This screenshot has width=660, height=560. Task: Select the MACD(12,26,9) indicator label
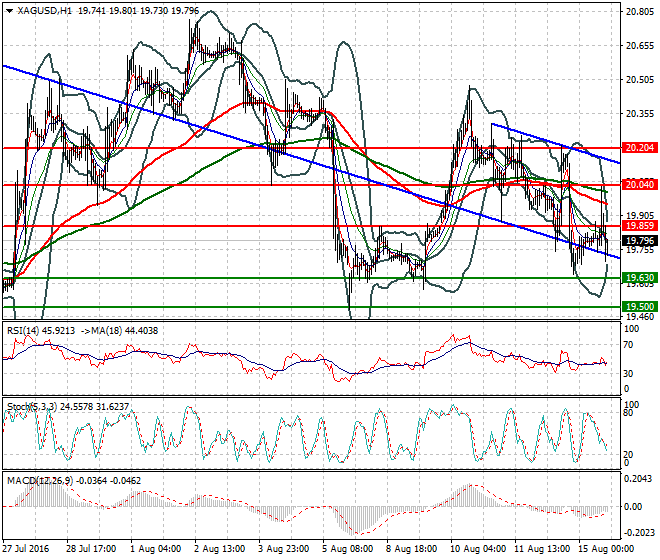40,480
